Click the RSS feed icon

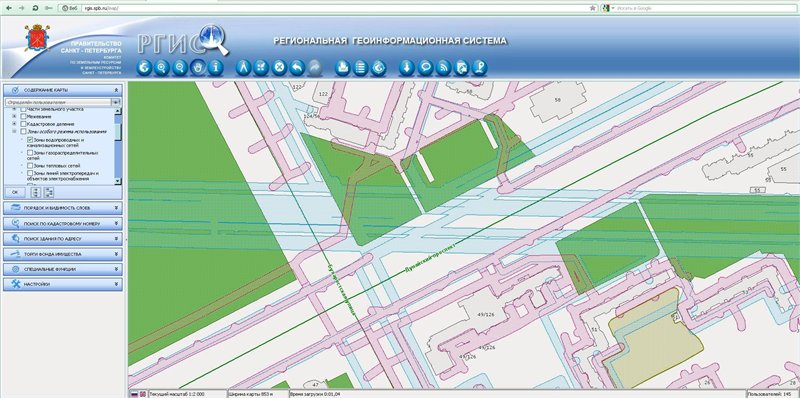pyautogui.click(x=443, y=68)
